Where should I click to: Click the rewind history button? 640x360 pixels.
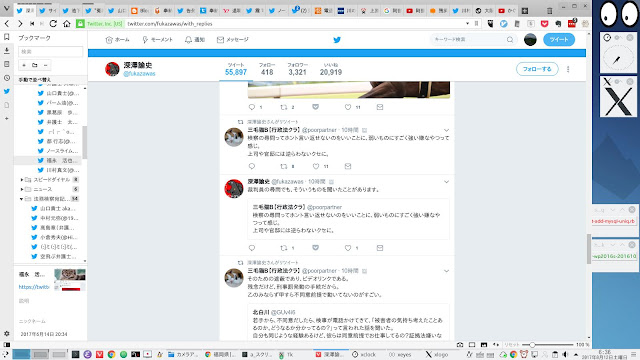click(32, 24)
